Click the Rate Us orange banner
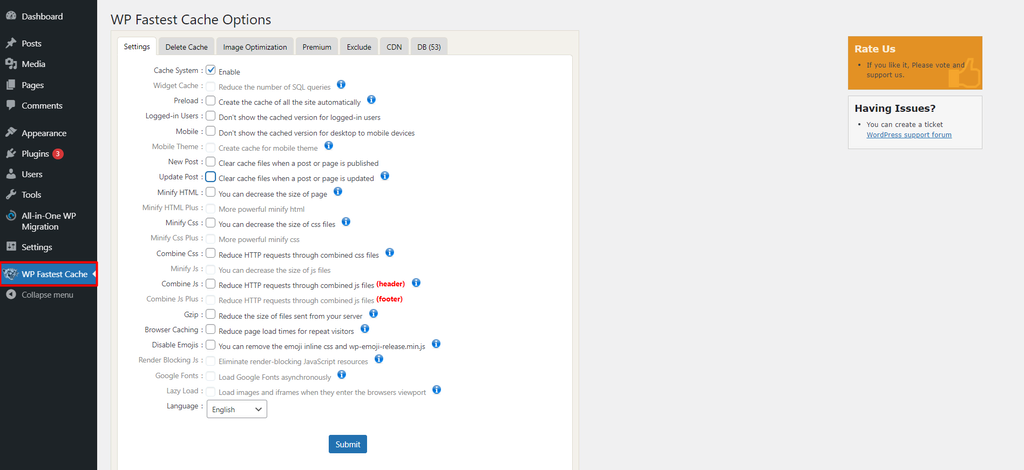Screen dimensions: 1024x470 pos(915,63)
